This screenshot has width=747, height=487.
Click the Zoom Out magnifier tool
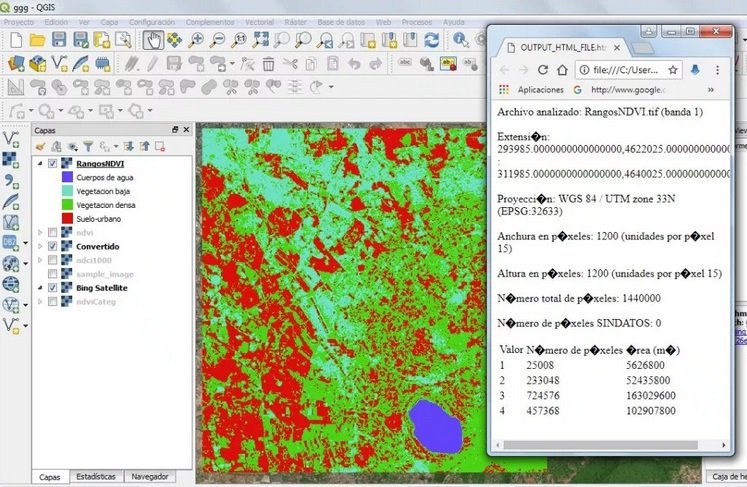point(218,39)
